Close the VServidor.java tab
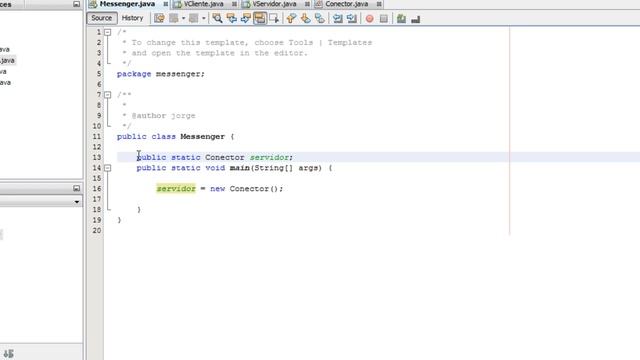The image size is (640, 360). 307,4
